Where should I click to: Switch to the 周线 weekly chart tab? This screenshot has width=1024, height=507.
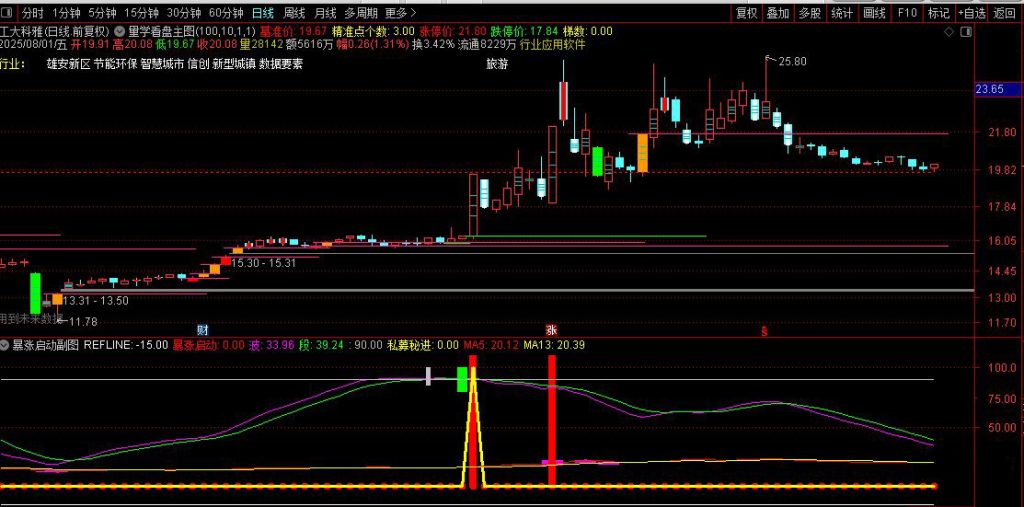click(295, 13)
